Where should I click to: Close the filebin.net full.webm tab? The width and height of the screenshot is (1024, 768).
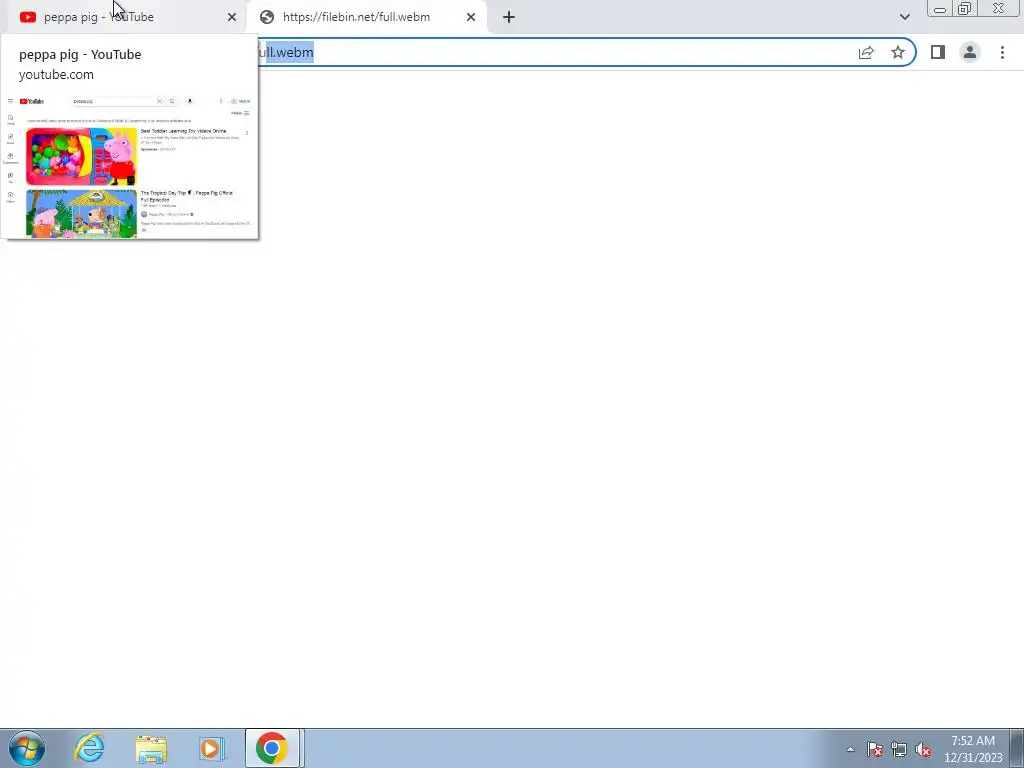[x=471, y=17]
